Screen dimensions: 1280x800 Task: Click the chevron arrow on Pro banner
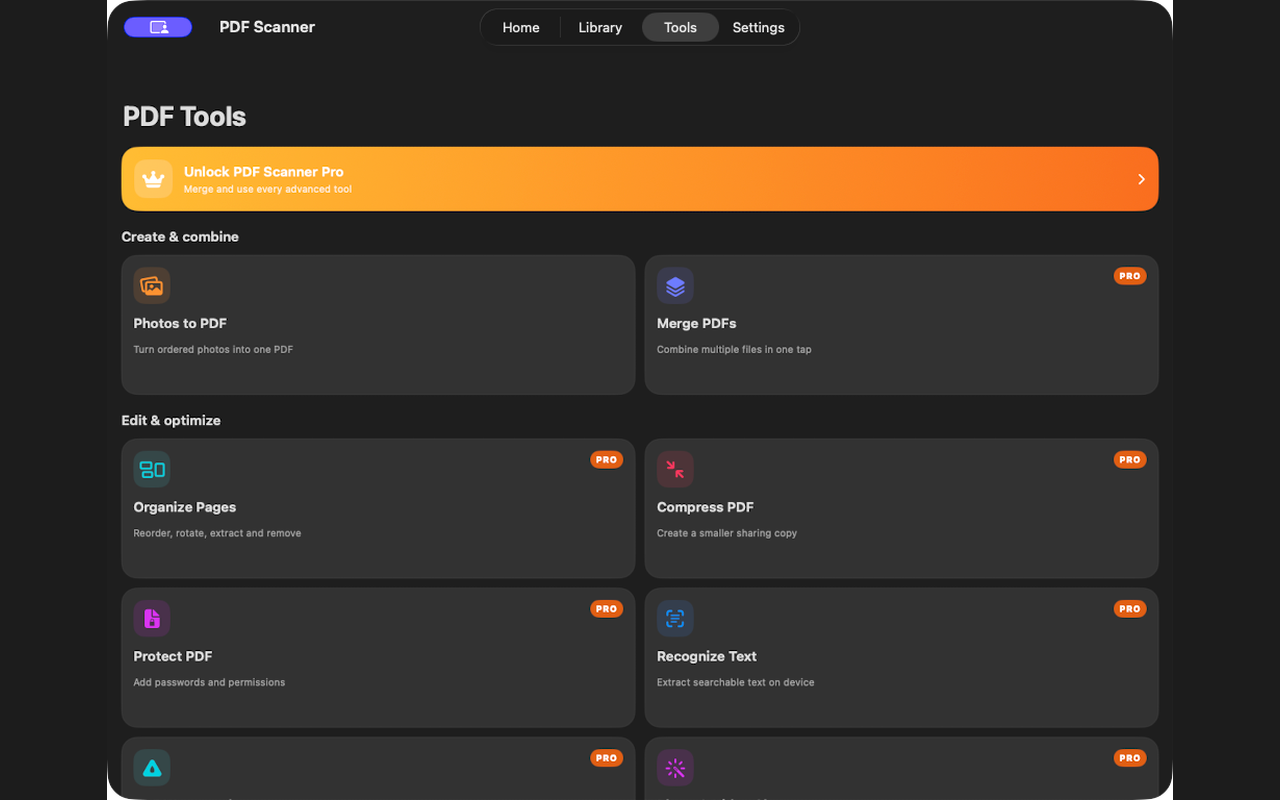pyautogui.click(x=1141, y=179)
